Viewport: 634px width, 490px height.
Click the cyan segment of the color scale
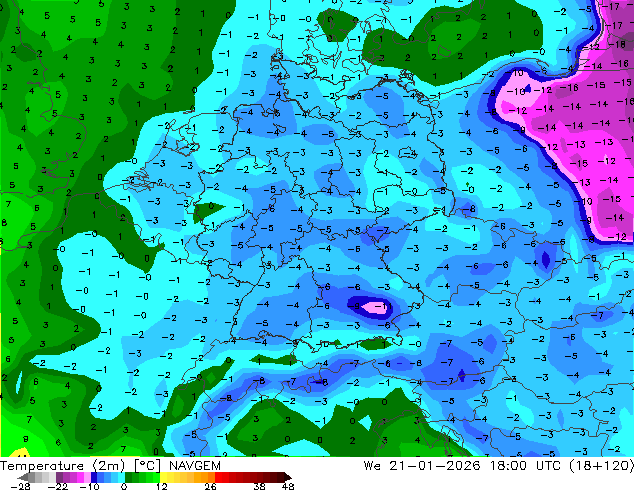(x=121, y=477)
